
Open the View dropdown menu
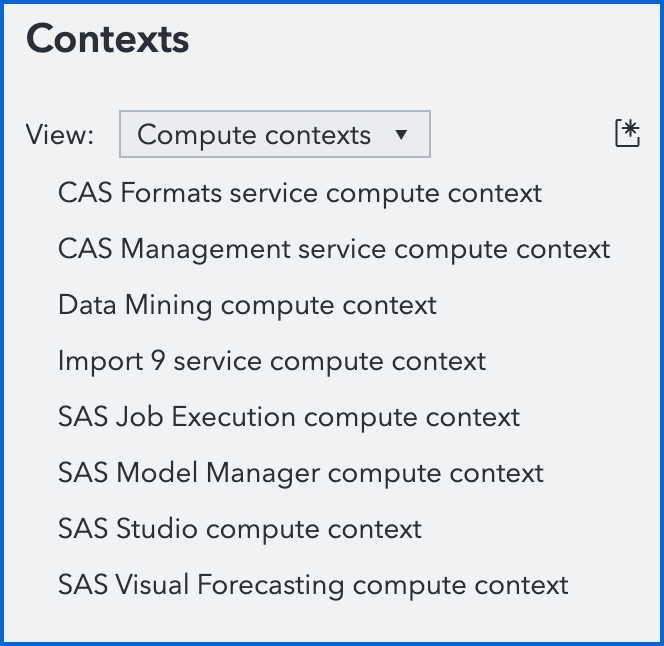click(274, 135)
